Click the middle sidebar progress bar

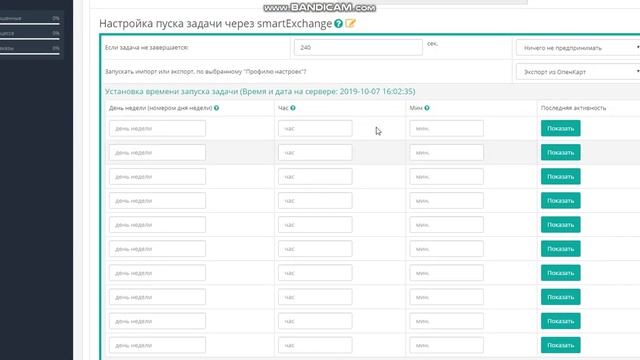click(x=29, y=39)
